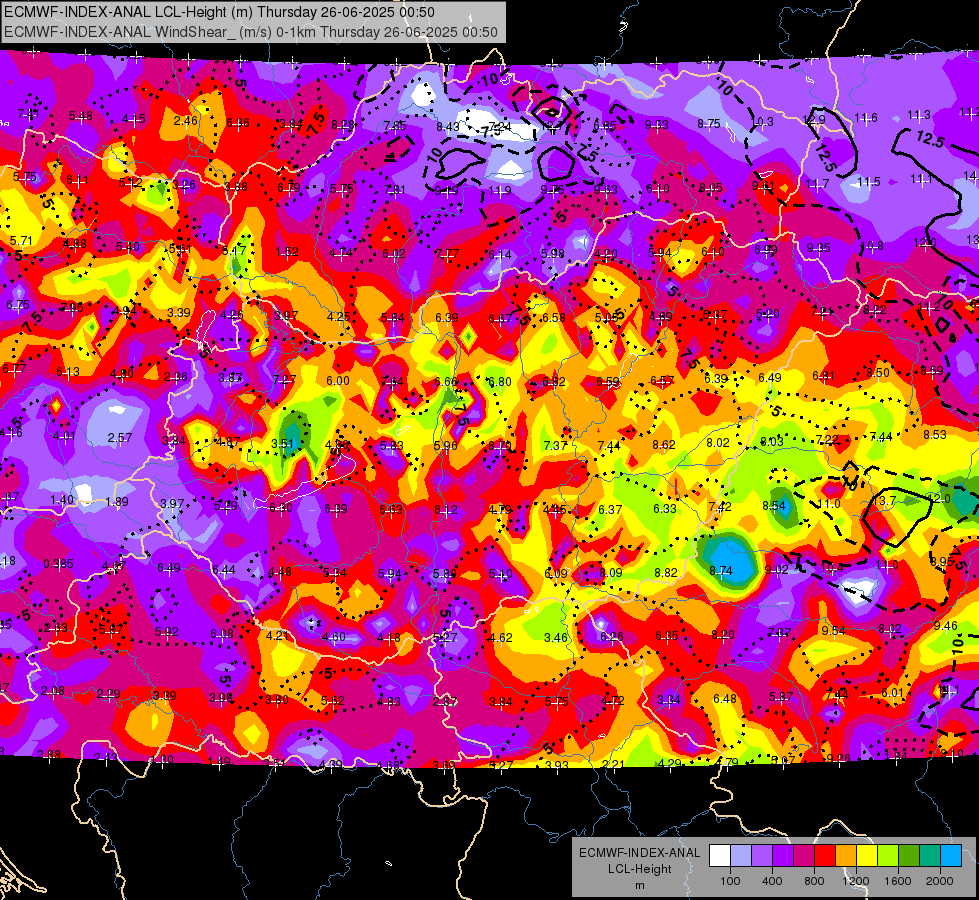Click the 6.80 grid value
The height and width of the screenshot is (900, 979).
[x=499, y=381]
